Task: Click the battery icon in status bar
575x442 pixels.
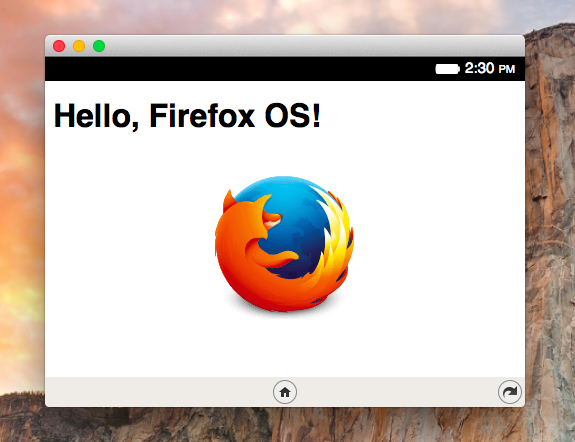Action: [x=447, y=69]
